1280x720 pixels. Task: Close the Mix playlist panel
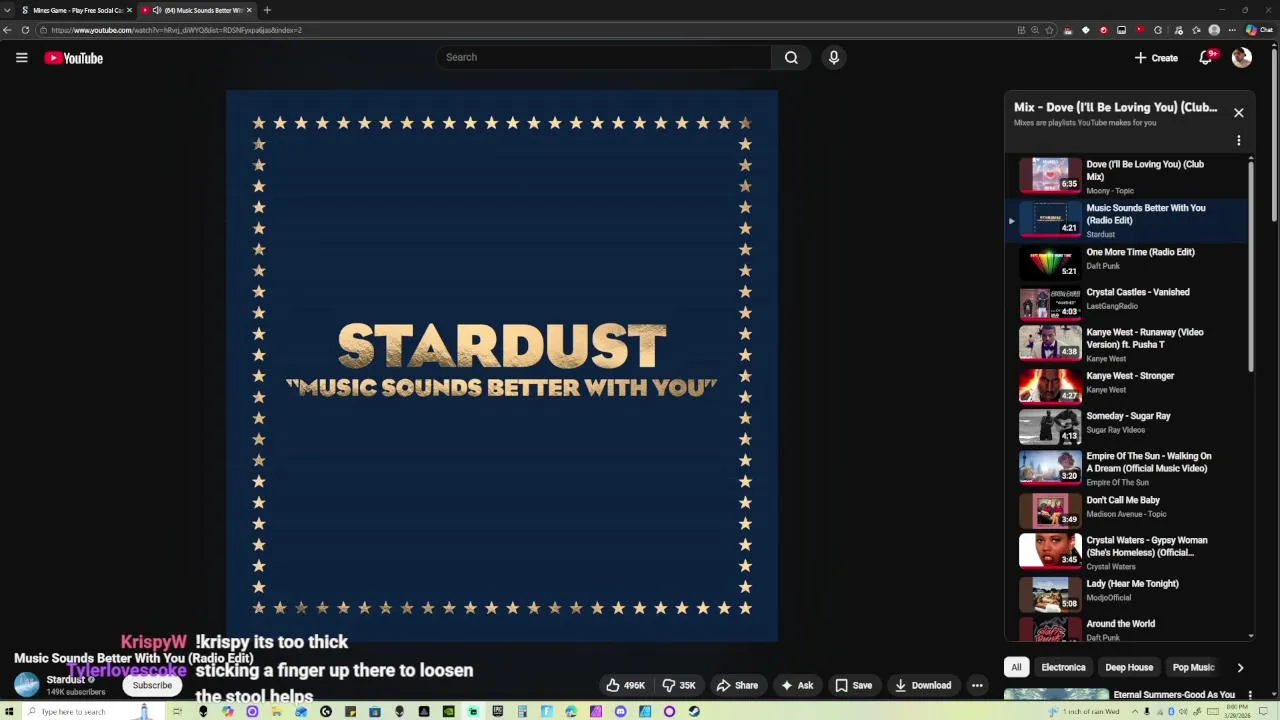coord(1238,113)
